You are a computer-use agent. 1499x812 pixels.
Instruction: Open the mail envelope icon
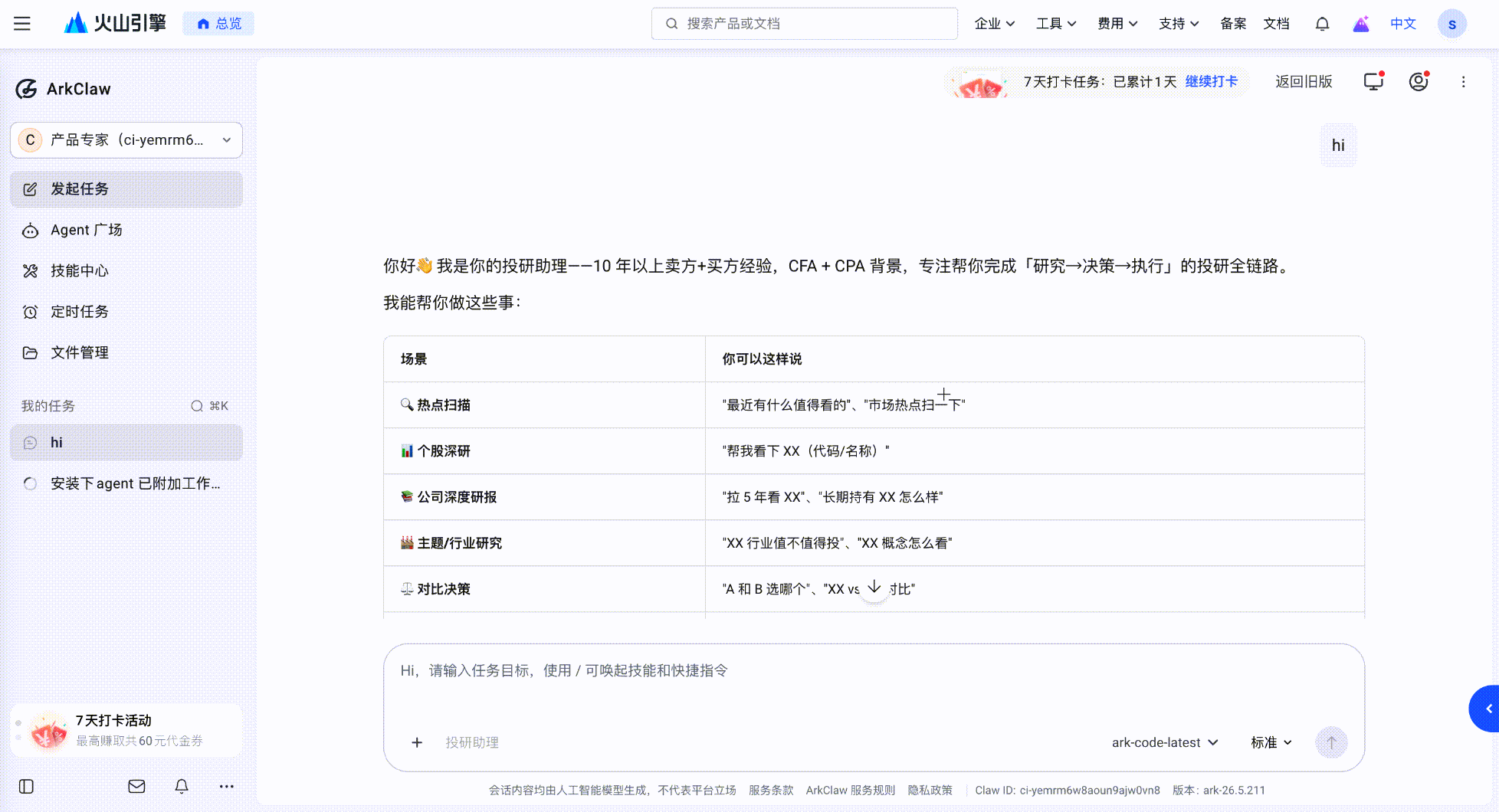(x=136, y=787)
